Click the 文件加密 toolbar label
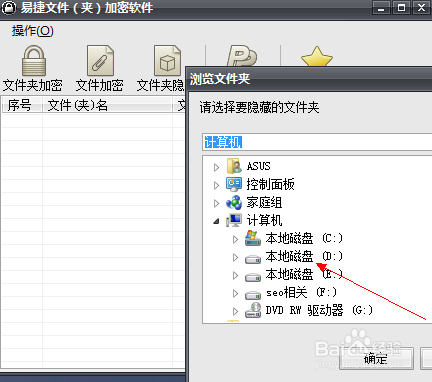Screen dimensions: 432x382 100,85
